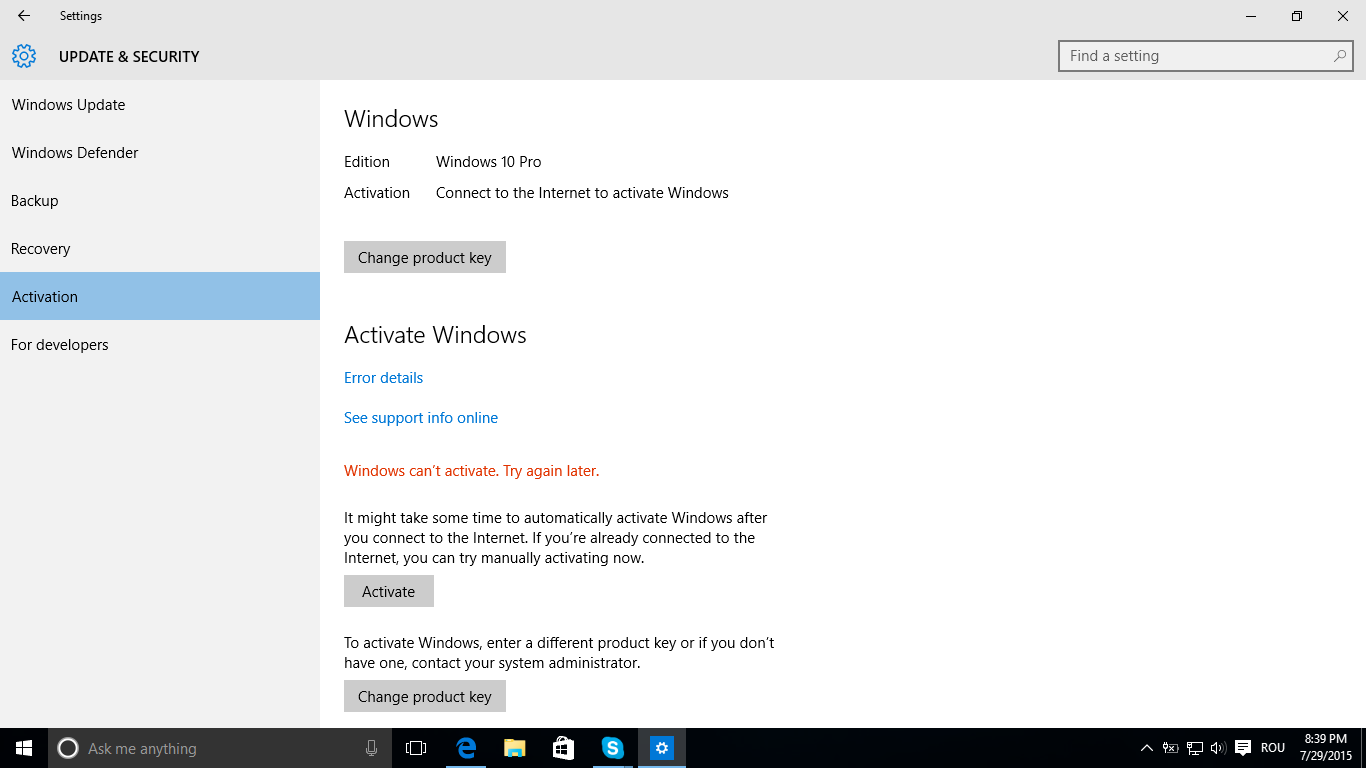Open the Error details link

coord(383,378)
